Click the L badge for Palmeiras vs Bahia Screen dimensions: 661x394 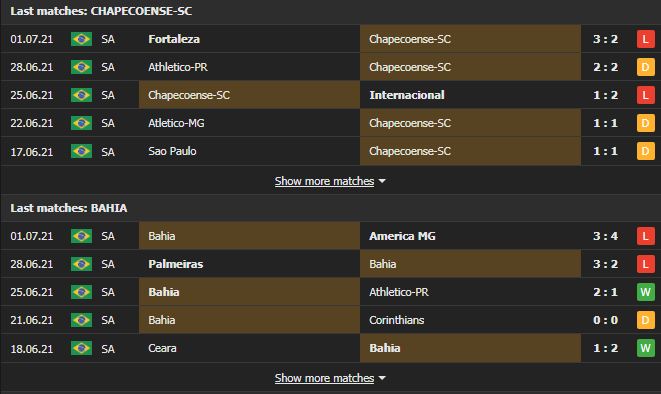pyautogui.click(x=645, y=264)
